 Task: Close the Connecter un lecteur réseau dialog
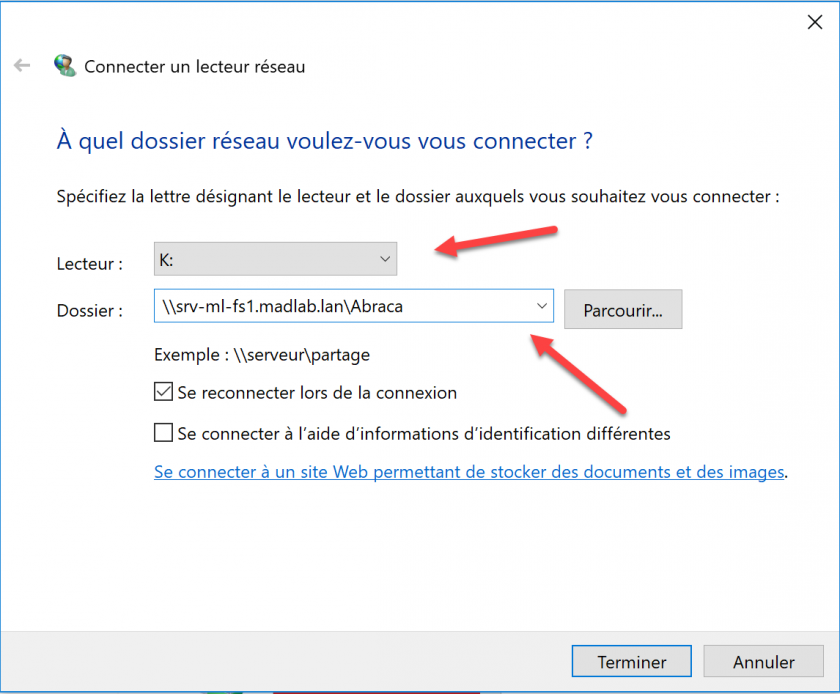pos(815,22)
